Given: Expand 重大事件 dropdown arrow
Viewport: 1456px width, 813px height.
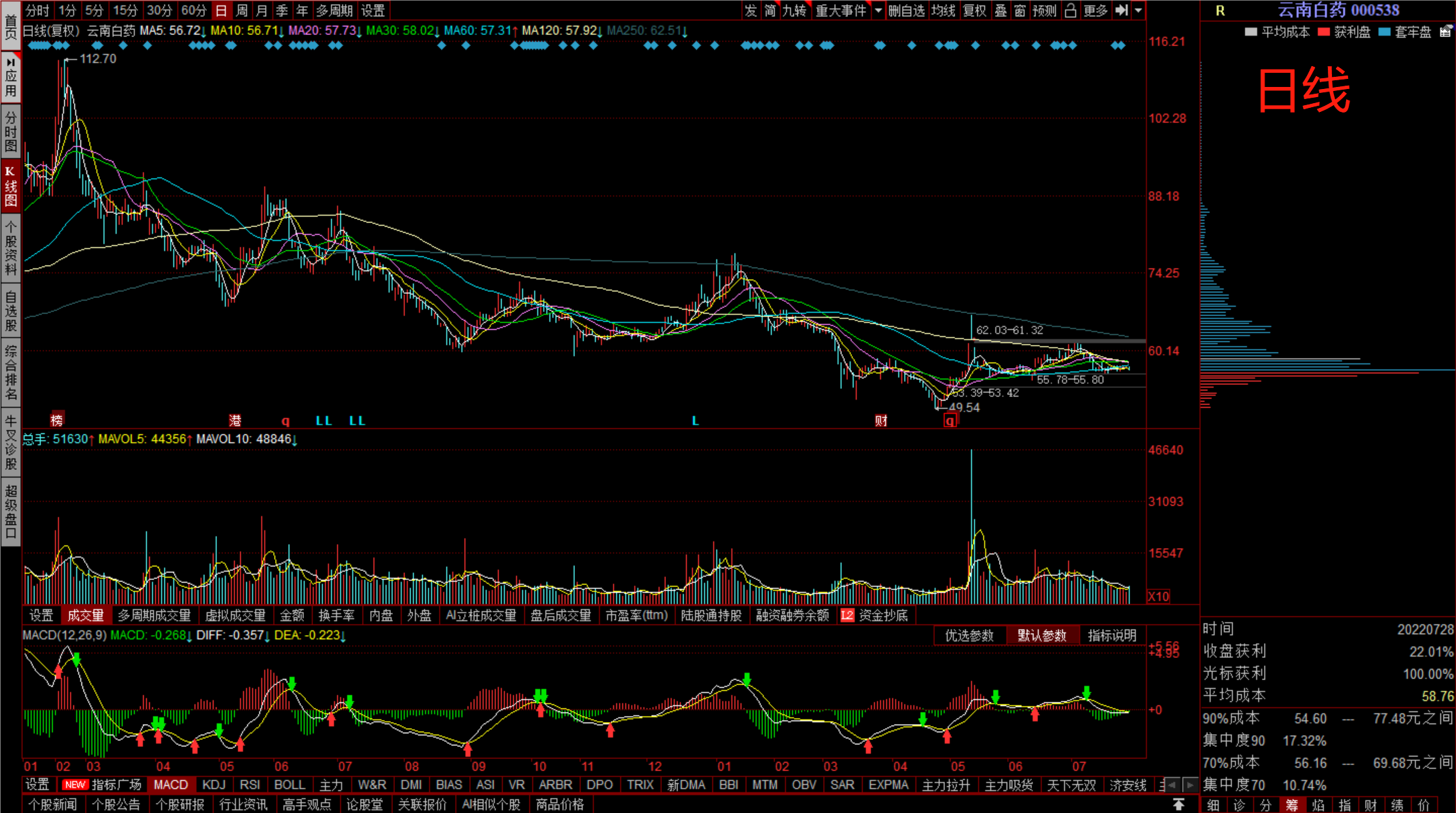Looking at the screenshot, I should click(878, 10).
